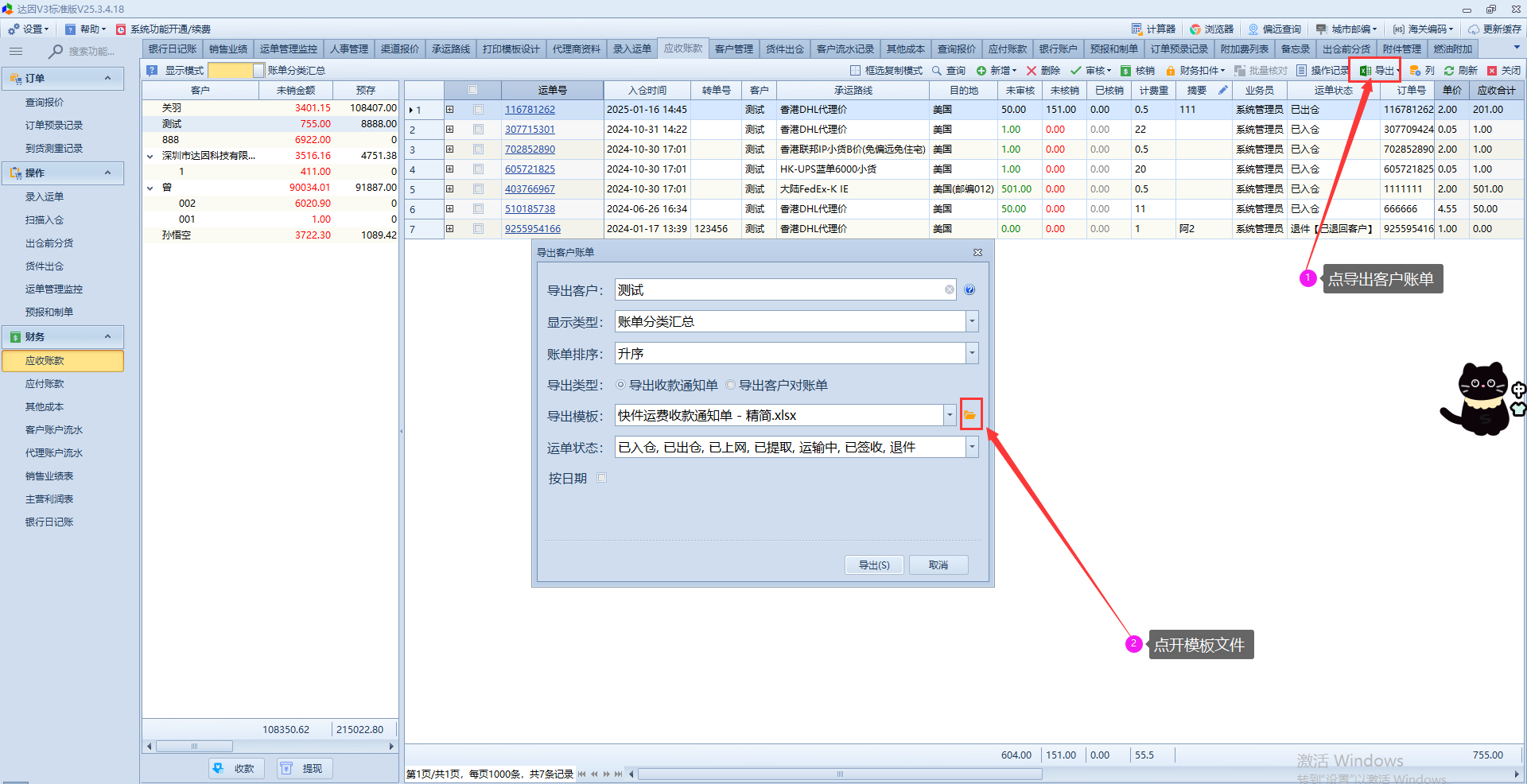Open the 账单排序 dropdown
This screenshot has width=1527, height=784.
pyautogui.click(x=972, y=354)
